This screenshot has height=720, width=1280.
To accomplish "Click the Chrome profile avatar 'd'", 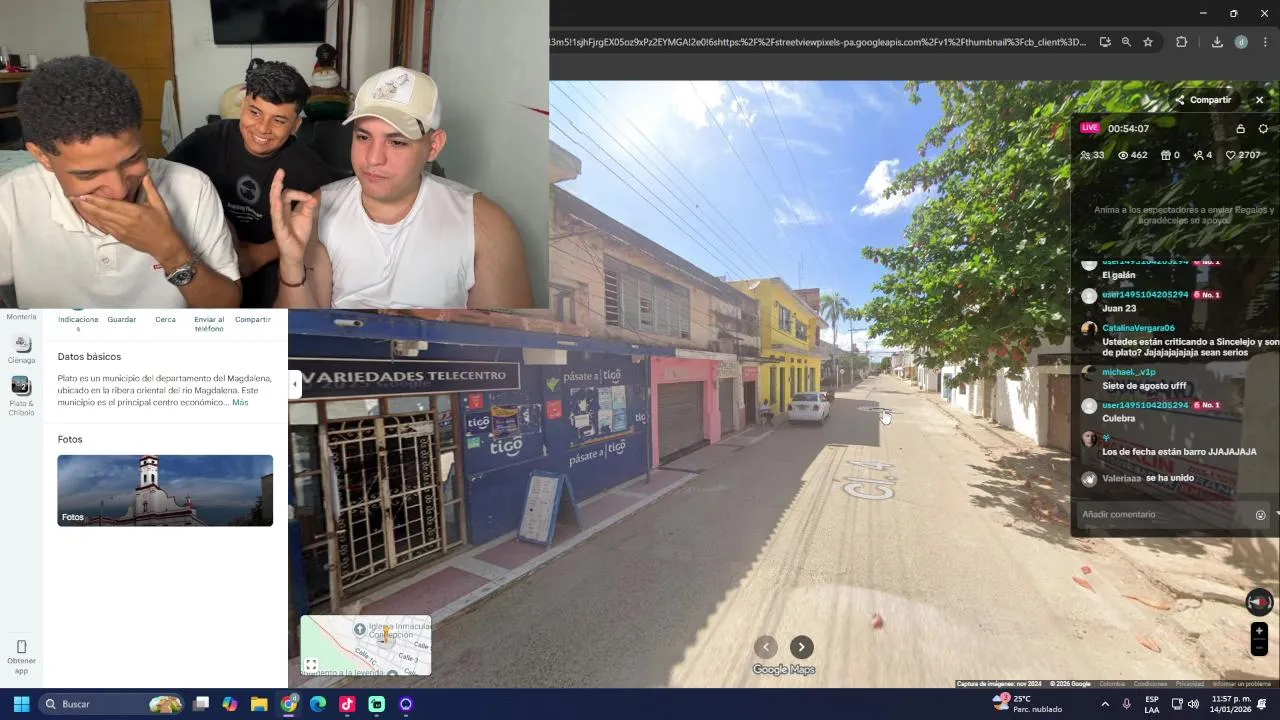I will click(x=1241, y=42).
